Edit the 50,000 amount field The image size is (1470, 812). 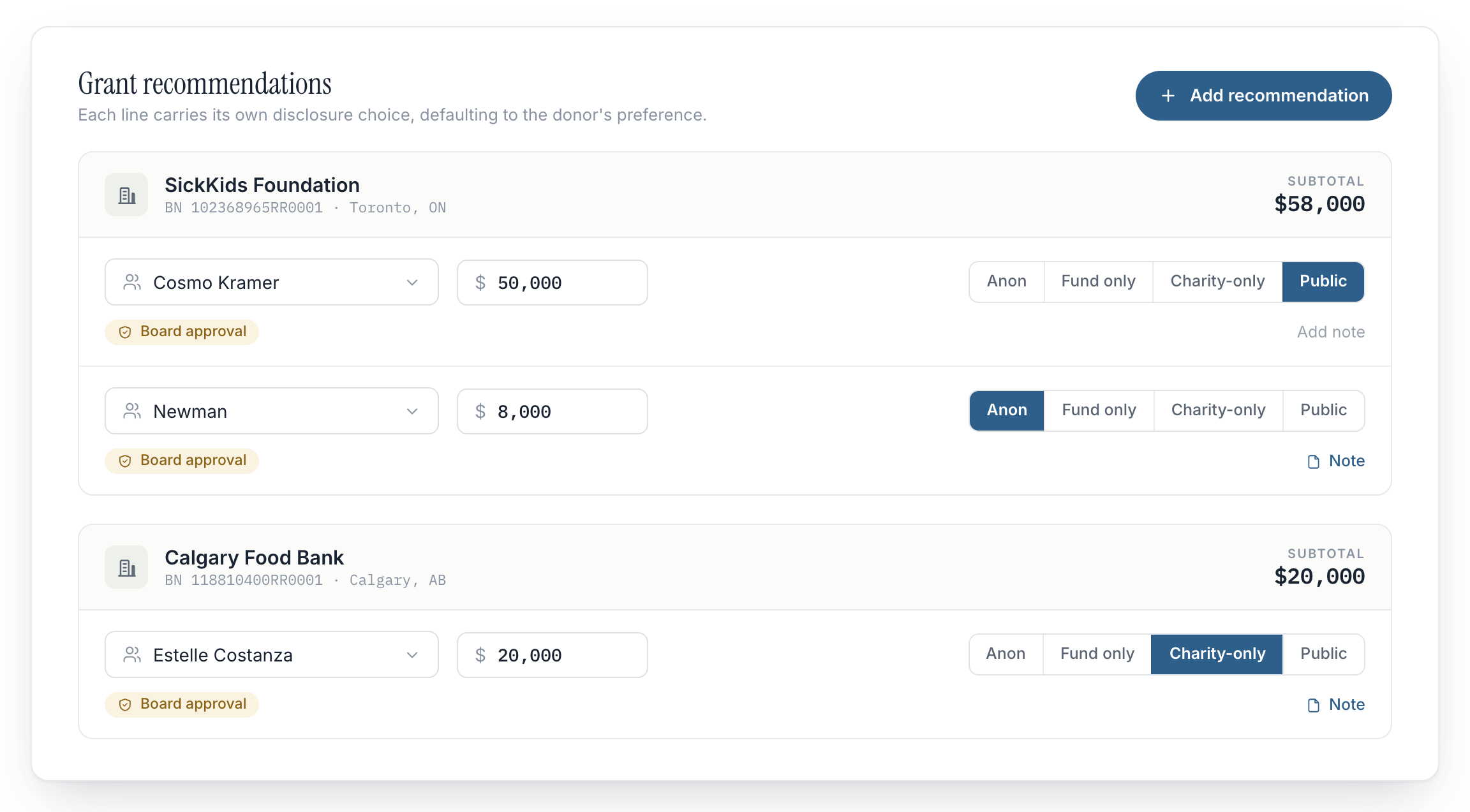(553, 283)
